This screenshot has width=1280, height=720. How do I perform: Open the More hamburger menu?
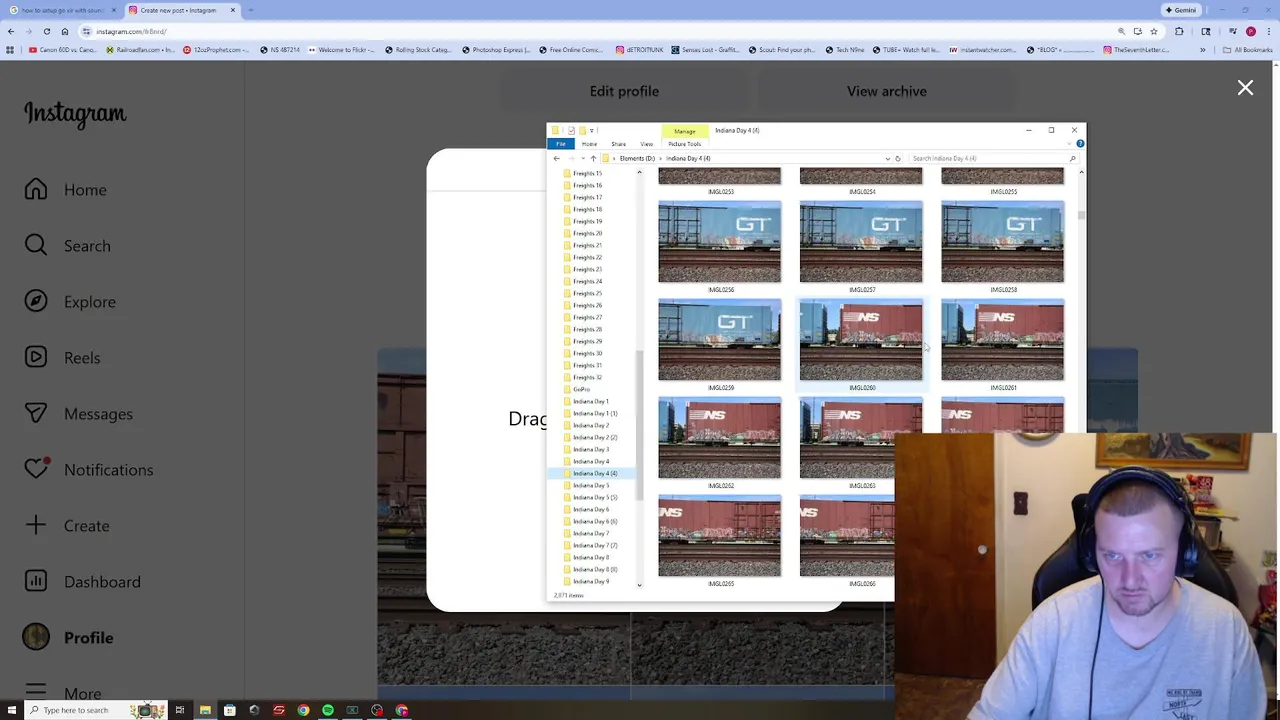(x=36, y=692)
